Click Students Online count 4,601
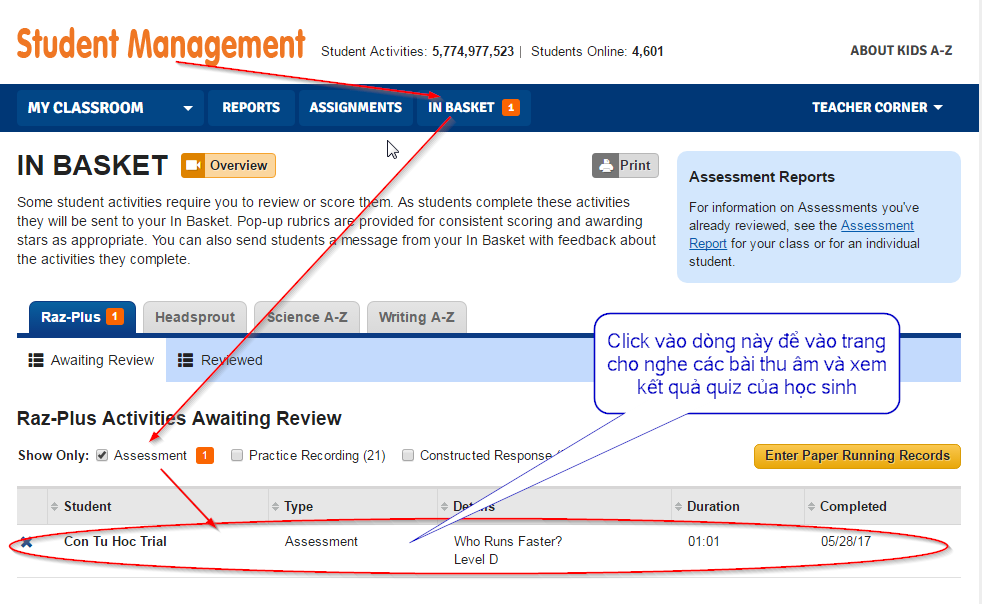Viewport: 982px width, 604px height. [648, 51]
